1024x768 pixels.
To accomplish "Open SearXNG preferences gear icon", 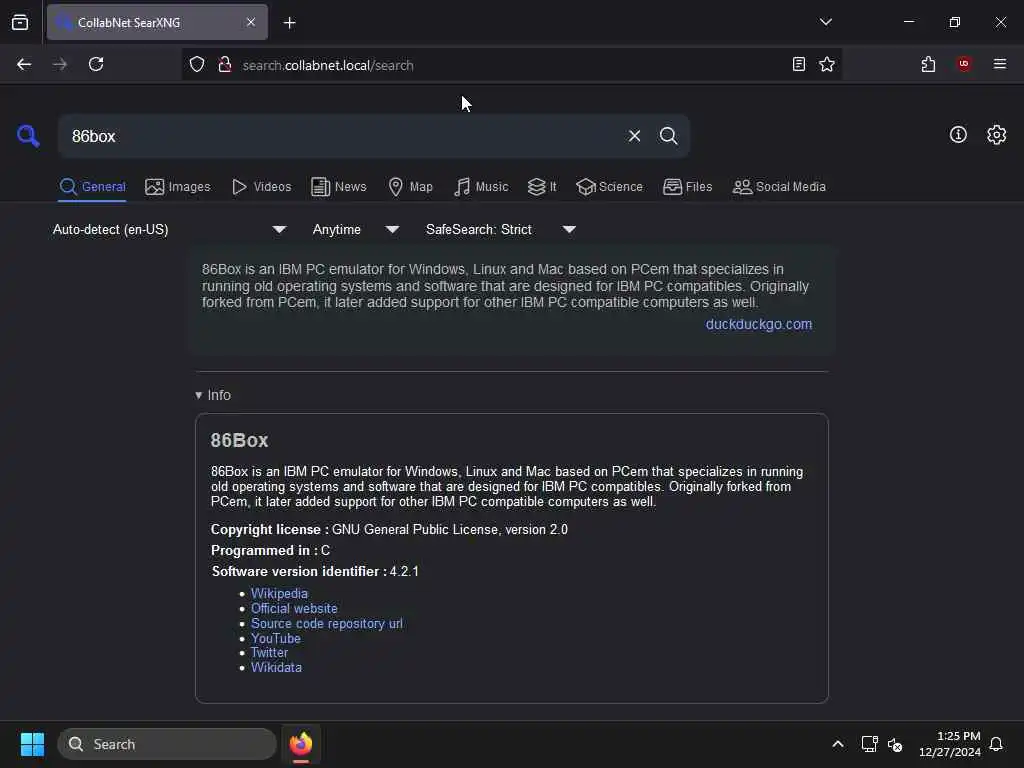I will 996,135.
